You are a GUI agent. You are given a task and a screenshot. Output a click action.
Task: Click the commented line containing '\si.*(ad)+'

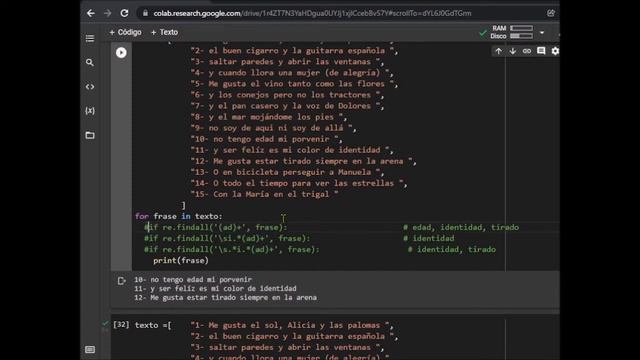(x=227, y=238)
